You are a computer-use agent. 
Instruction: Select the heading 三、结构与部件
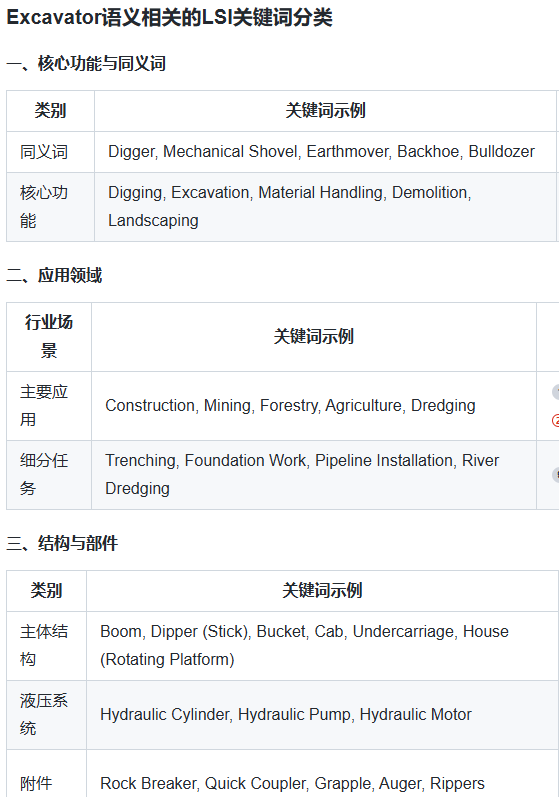point(62,543)
